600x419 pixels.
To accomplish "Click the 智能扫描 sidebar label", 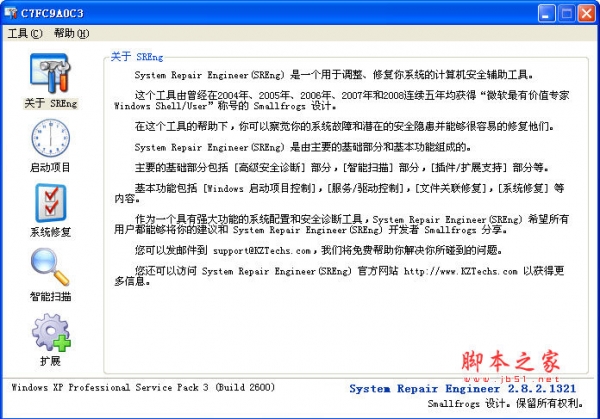I will pyautogui.click(x=51, y=296).
